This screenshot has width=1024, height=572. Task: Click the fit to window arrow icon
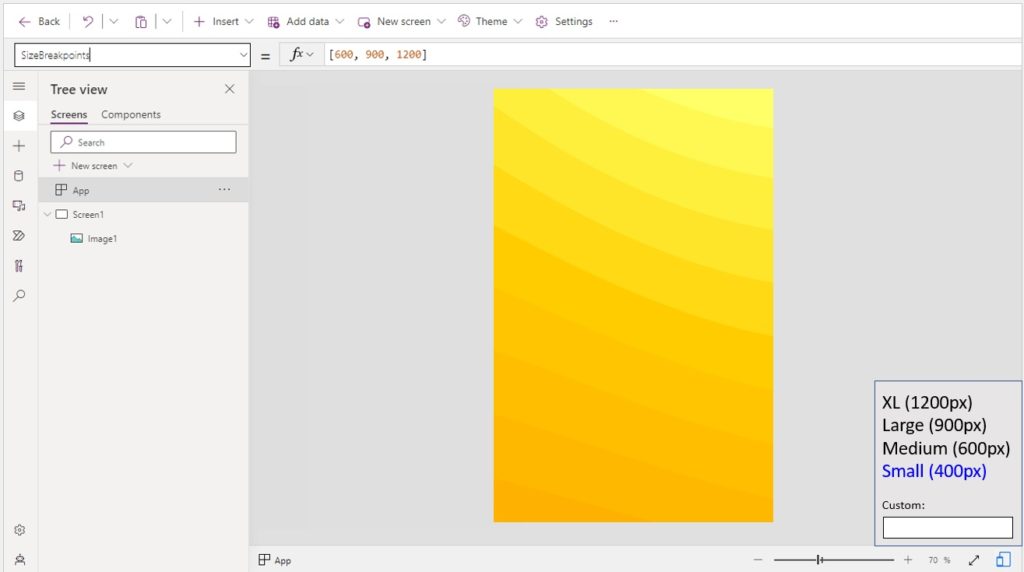tap(974, 560)
